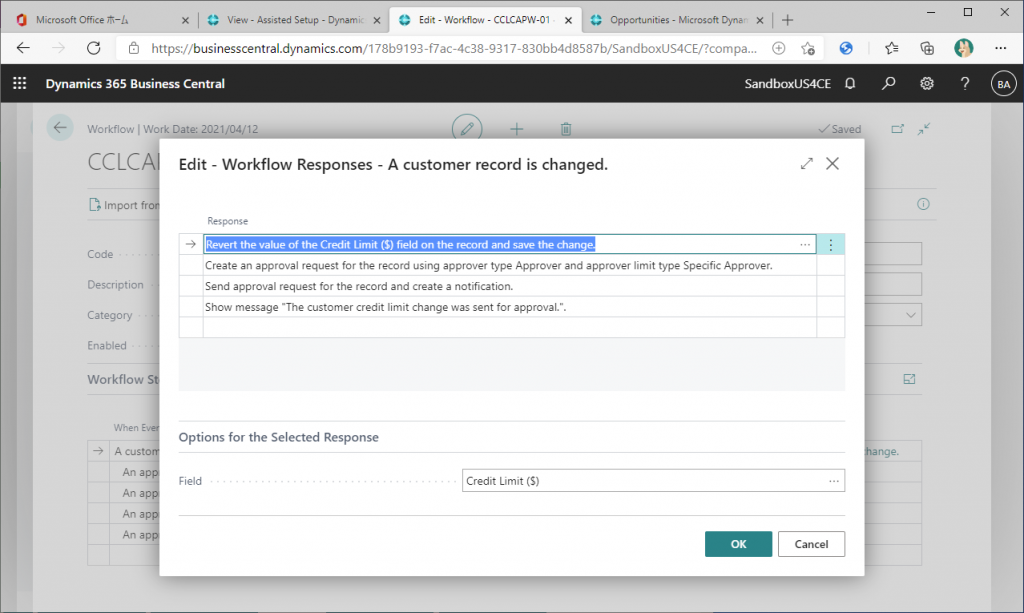Open browser settings and more menu
1024x613 pixels.
[1000, 48]
